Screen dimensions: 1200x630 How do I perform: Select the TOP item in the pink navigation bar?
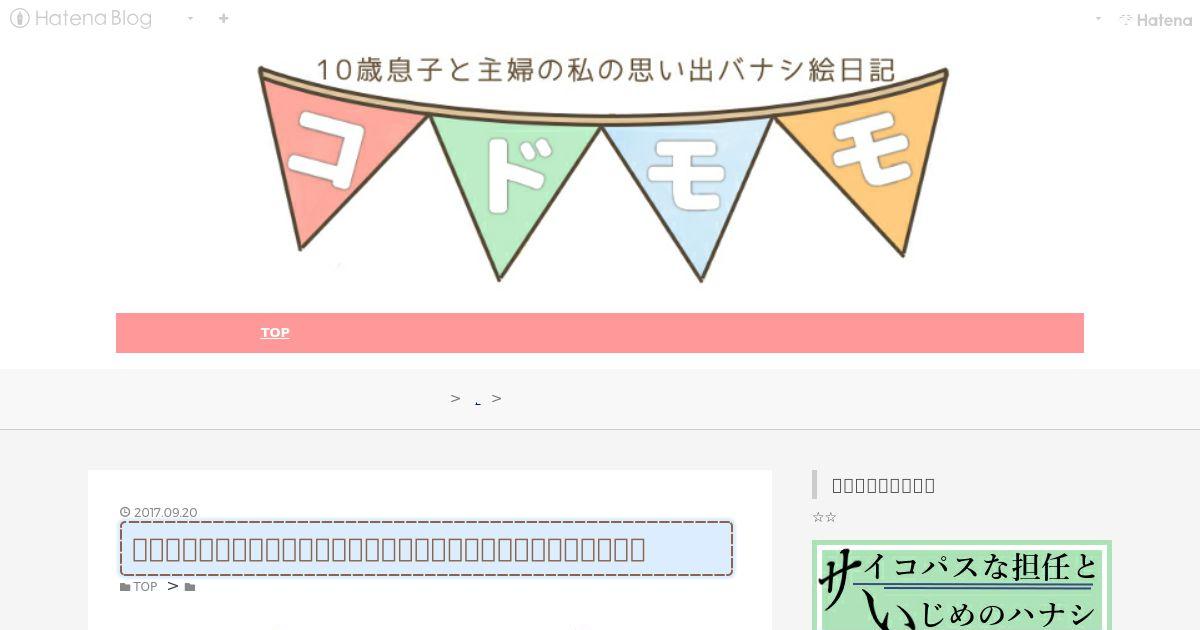[x=275, y=333]
